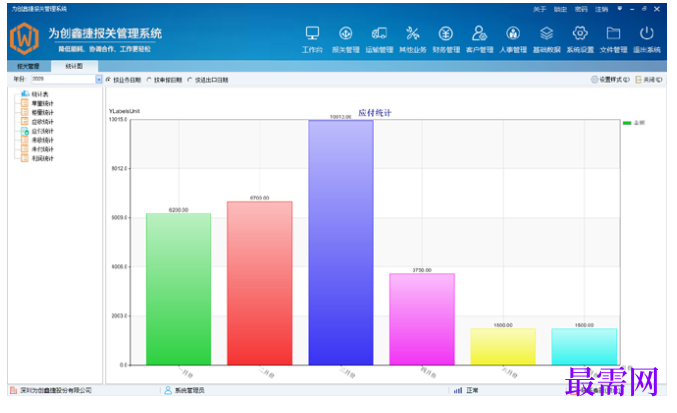Open the 客户管理 module
The image size is (677, 413).
[479, 39]
